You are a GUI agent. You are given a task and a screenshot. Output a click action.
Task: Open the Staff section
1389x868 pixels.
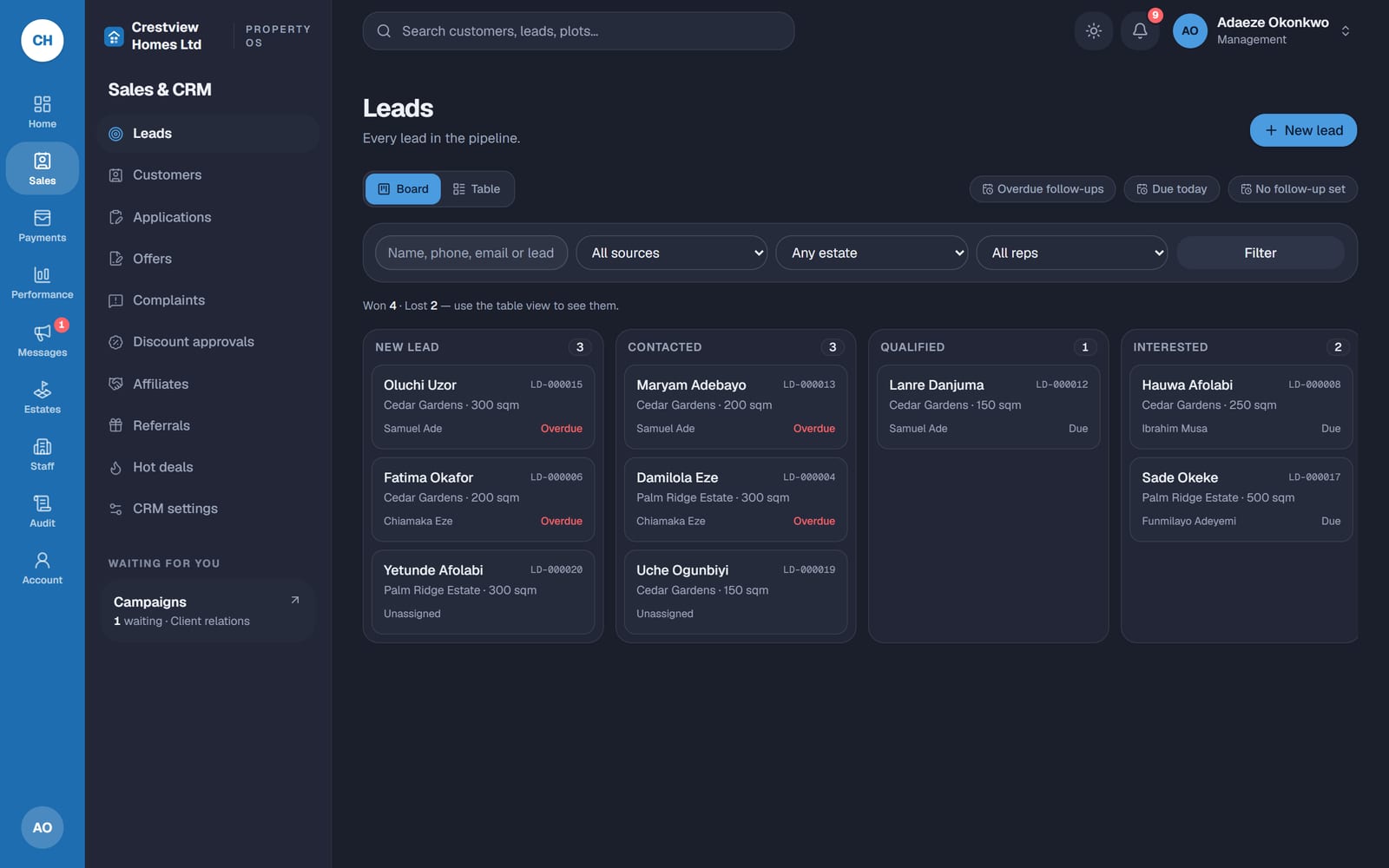pyautogui.click(x=42, y=454)
